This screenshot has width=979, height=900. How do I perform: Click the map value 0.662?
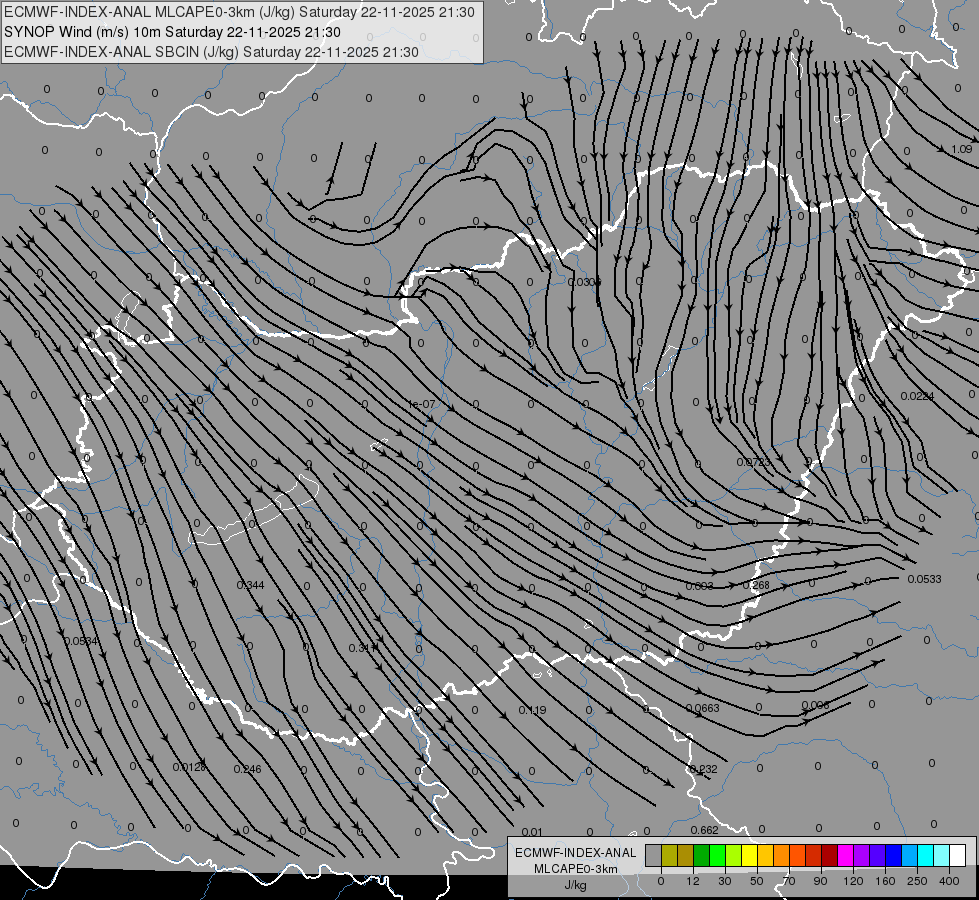tap(704, 830)
